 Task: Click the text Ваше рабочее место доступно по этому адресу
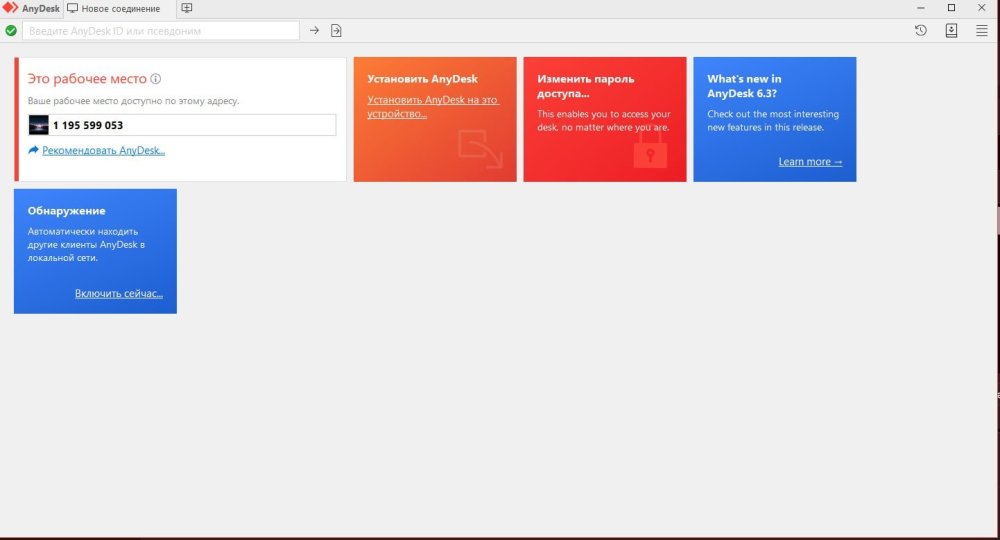click(x=133, y=101)
